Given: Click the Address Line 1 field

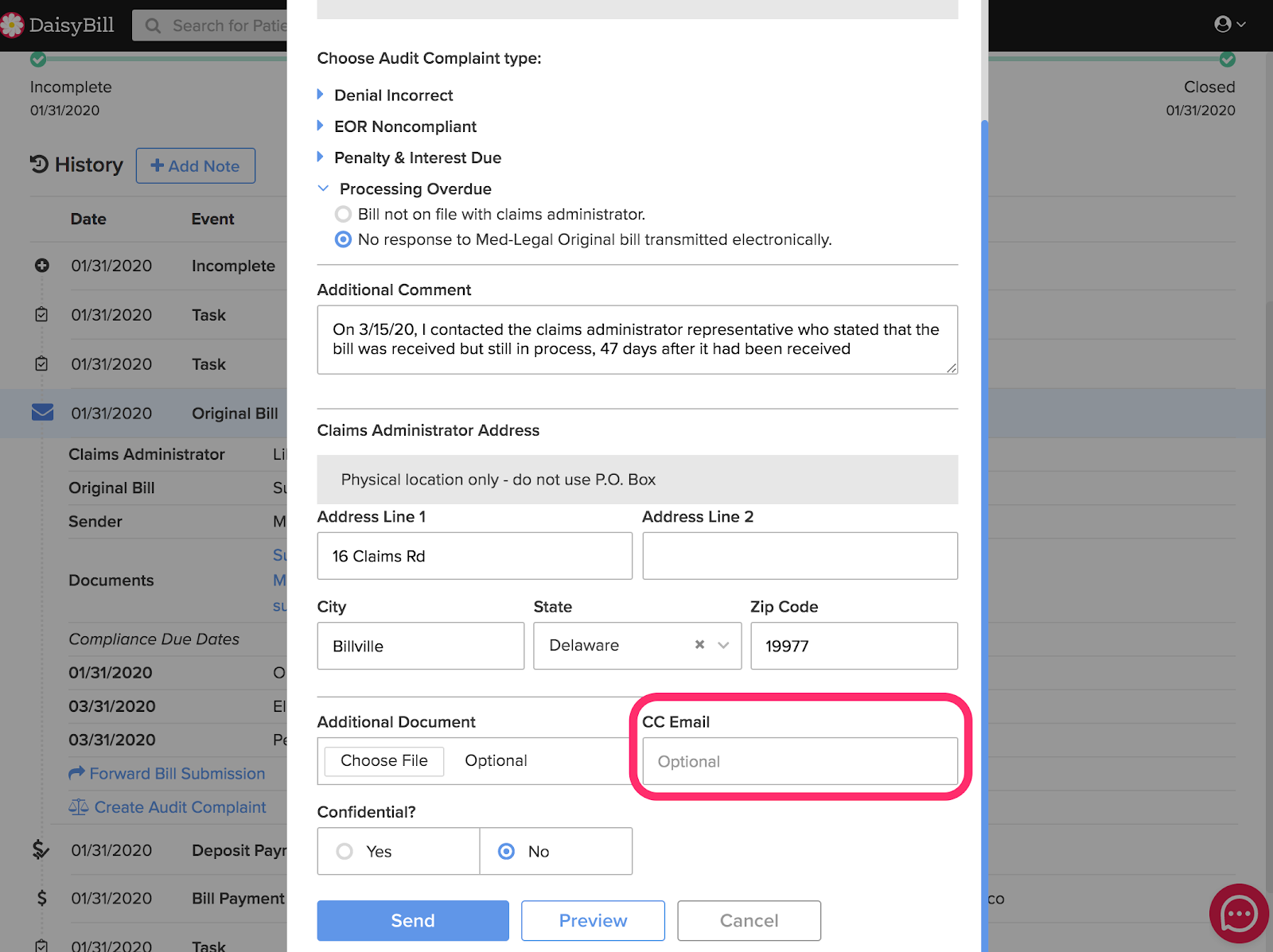Looking at the screenshot, I should click(x=475, y=556).
